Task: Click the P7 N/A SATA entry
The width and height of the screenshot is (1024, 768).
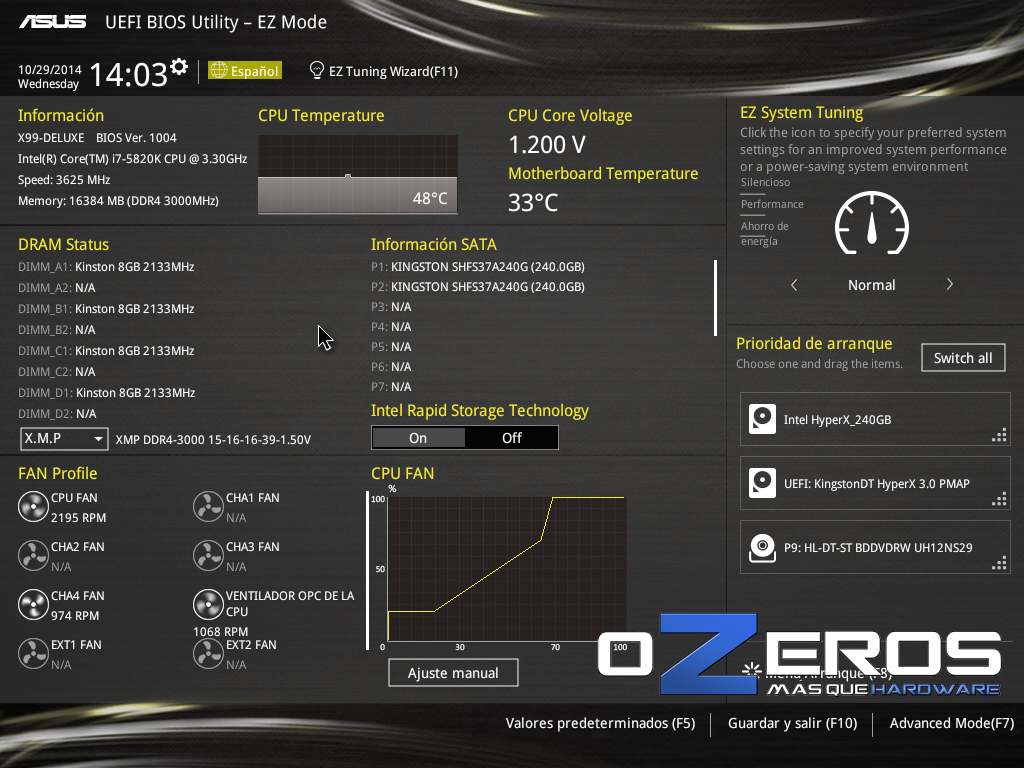Action: click(391, 387)
